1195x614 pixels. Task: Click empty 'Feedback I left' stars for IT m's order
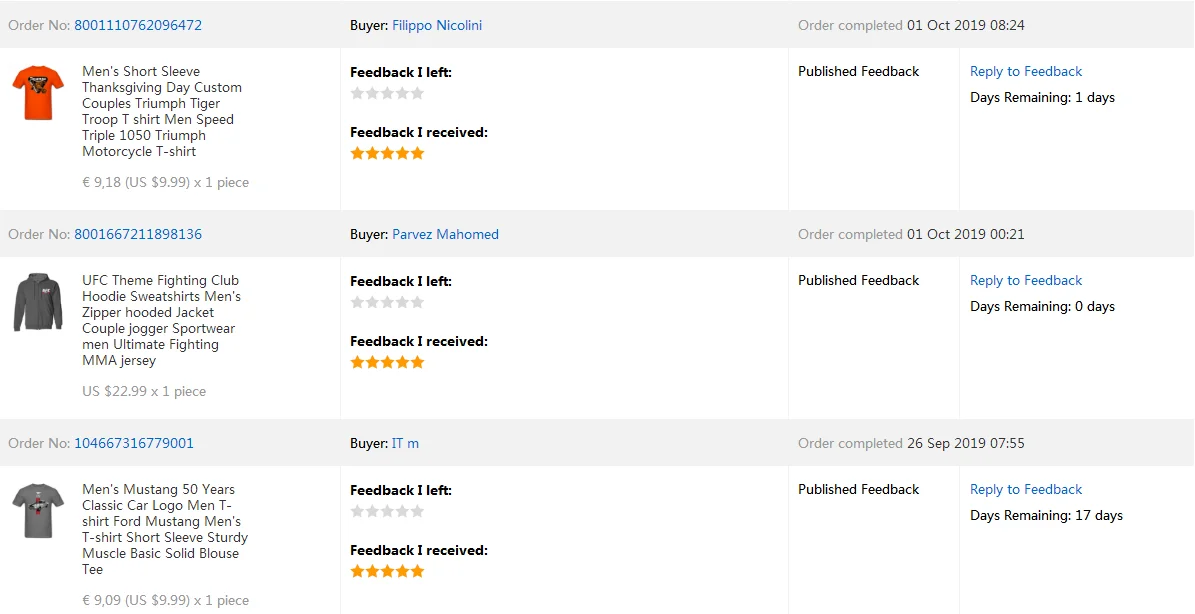(x=387, y=511)
